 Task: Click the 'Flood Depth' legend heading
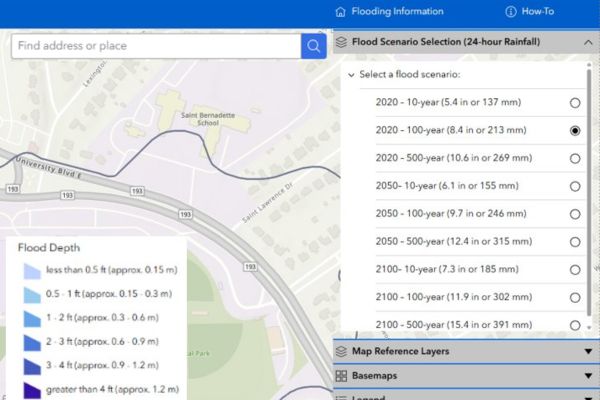point(49,248)
